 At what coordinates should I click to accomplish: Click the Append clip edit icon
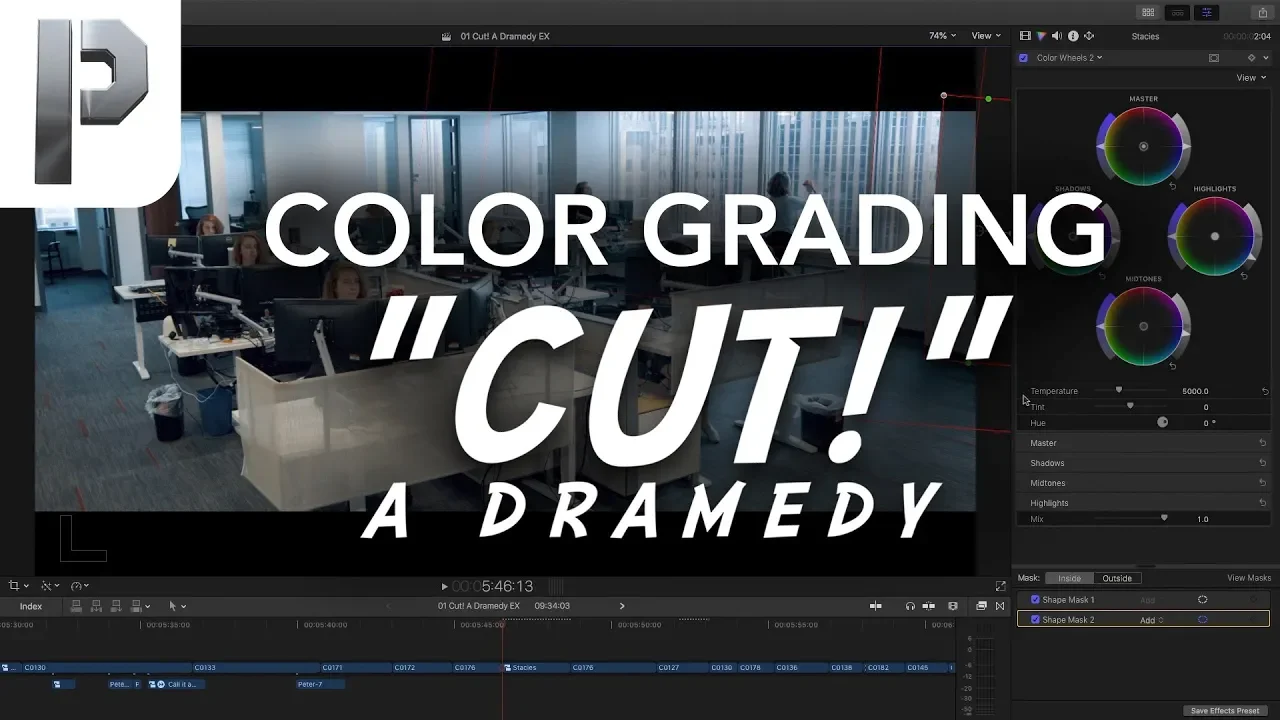pyautogui.click(x=117, y=606)
